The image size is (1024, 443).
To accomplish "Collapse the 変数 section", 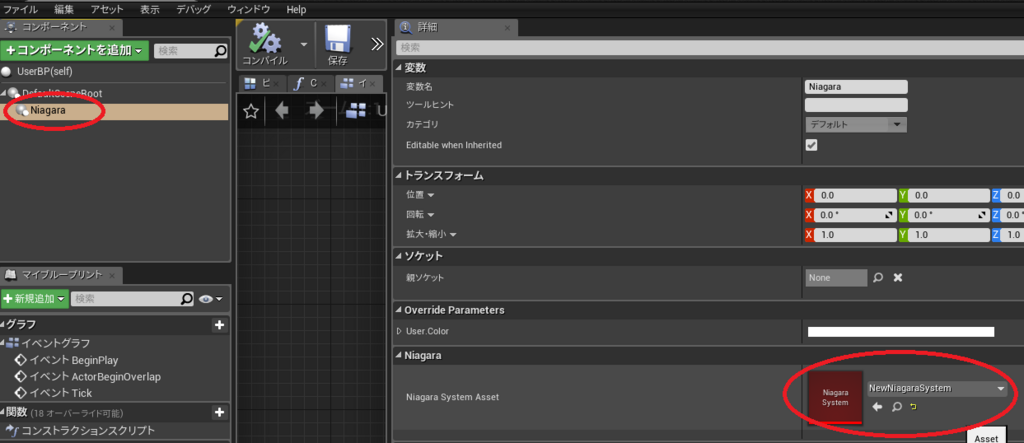I will (399, 68).
